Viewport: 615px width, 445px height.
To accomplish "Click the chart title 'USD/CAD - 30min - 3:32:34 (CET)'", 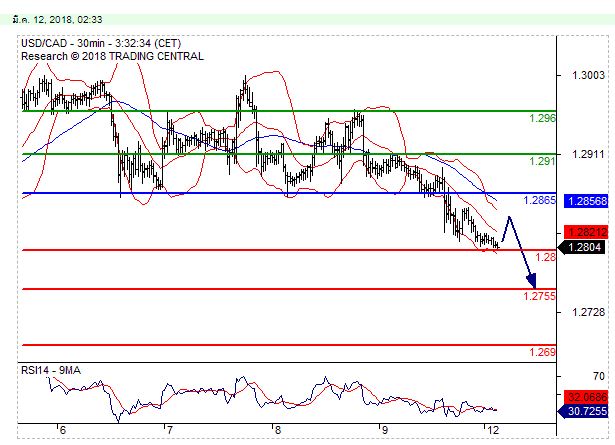I will coord(101,44).
